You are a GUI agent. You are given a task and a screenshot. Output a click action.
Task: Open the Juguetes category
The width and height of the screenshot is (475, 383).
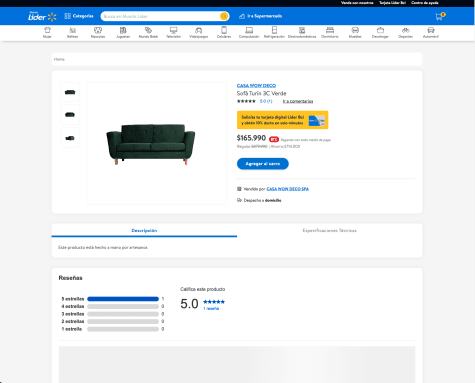pos(123,33)
